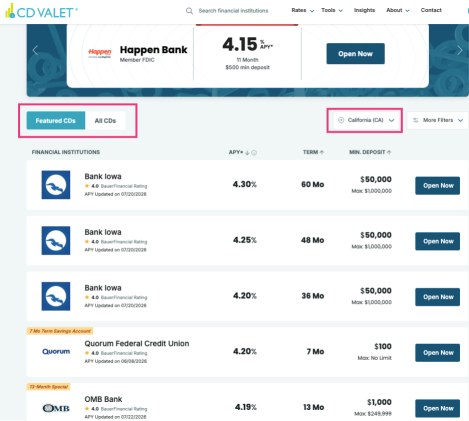Viewport: 469px width, 421px height.
Task: Open the Contact page
Action: click(431, 10)
